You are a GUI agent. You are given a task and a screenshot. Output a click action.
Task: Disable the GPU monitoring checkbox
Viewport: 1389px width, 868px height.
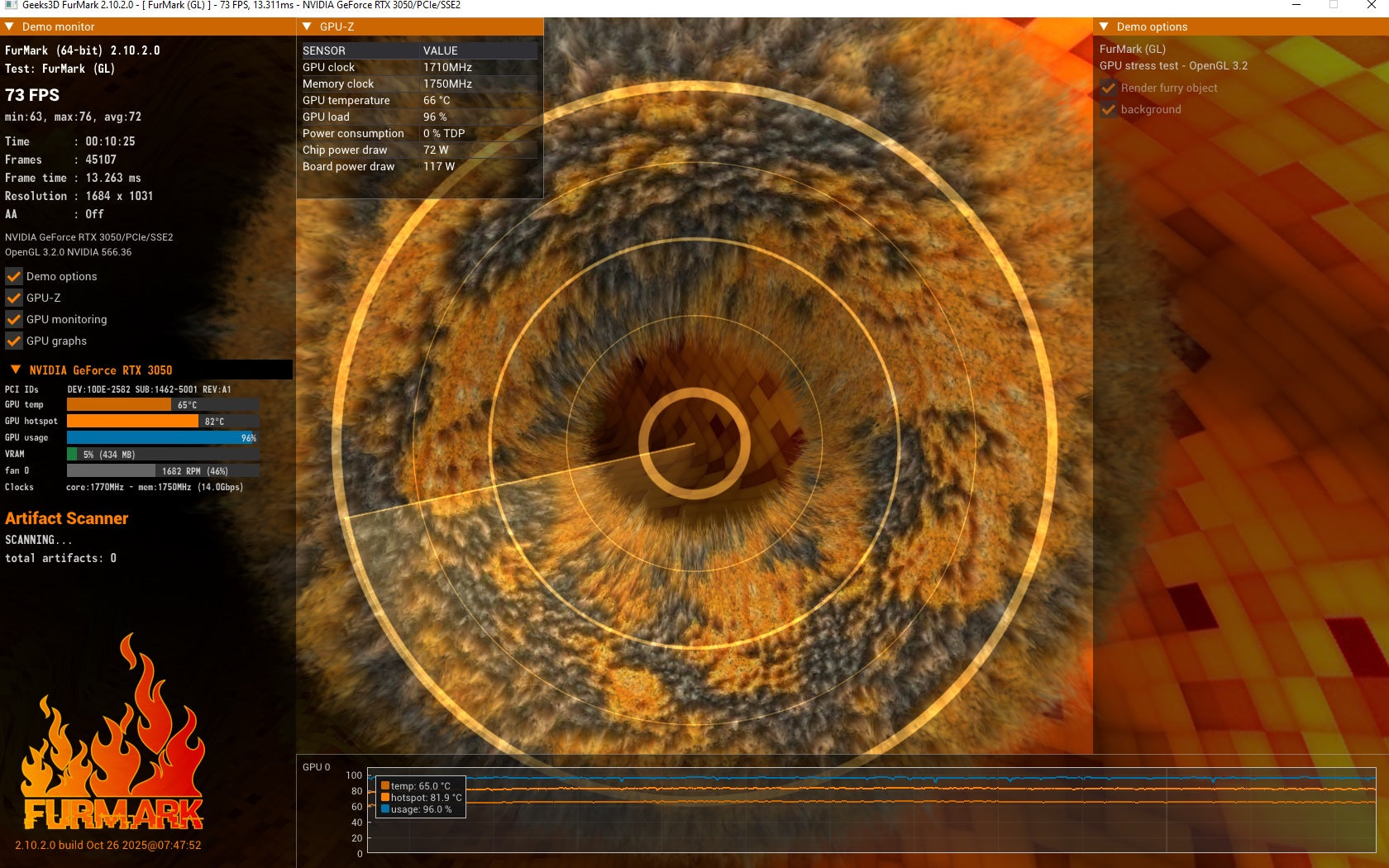(x=14, y=319)
